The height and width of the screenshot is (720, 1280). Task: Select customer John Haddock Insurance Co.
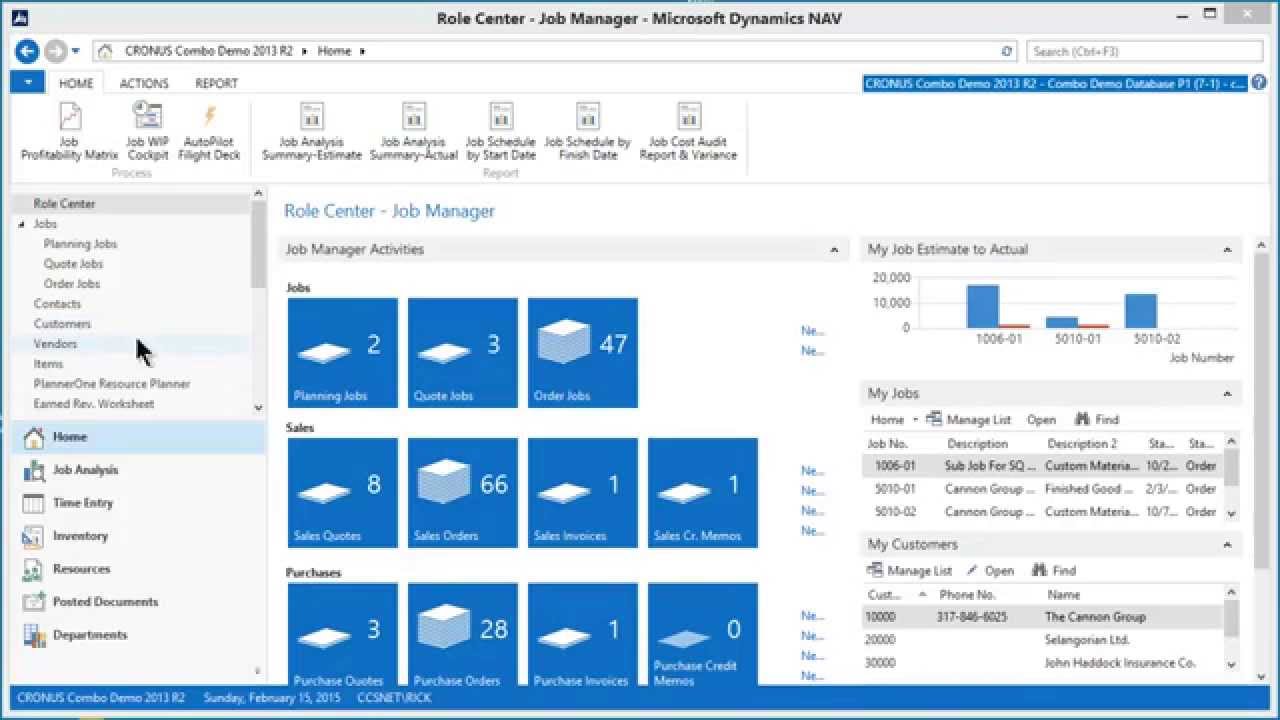(x=1043, y=663)
